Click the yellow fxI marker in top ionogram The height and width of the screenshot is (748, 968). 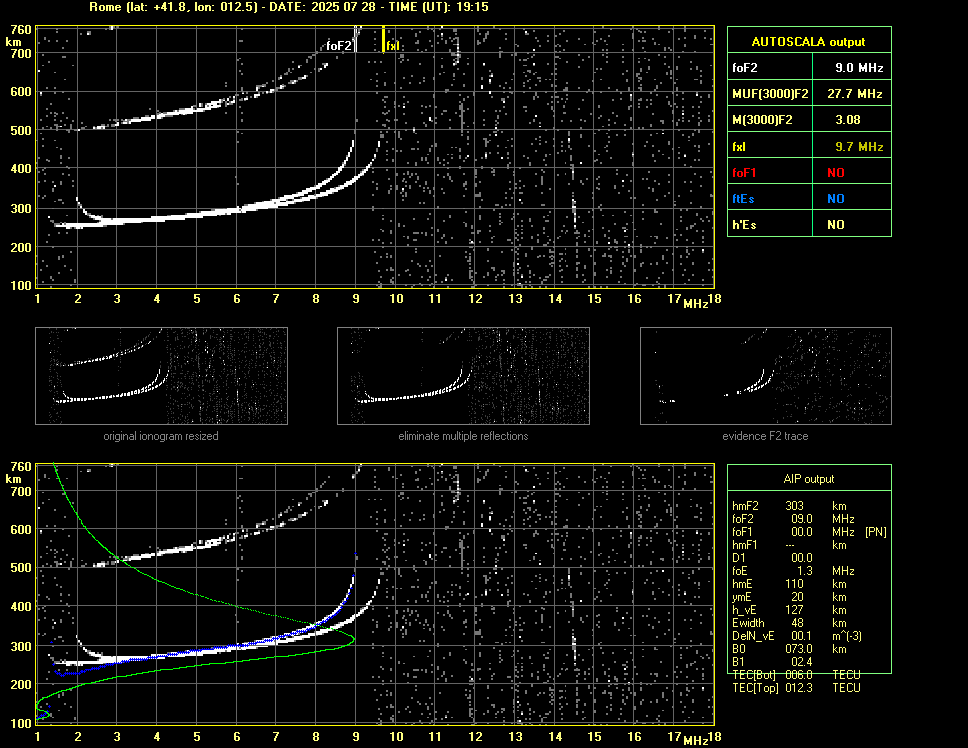(x=384, y=40)
